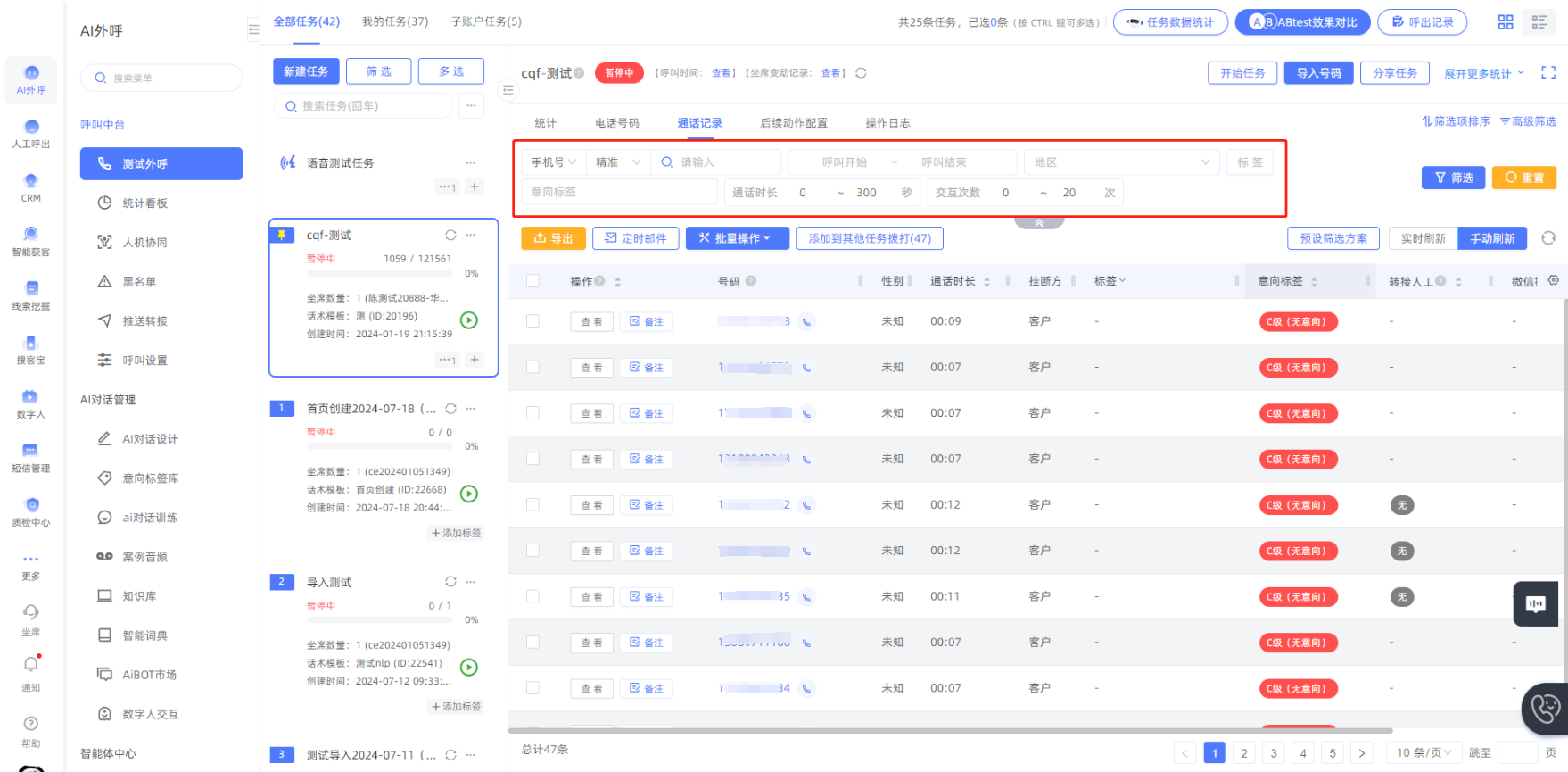Select the second call record row checkbox

[x=532, y=367]
